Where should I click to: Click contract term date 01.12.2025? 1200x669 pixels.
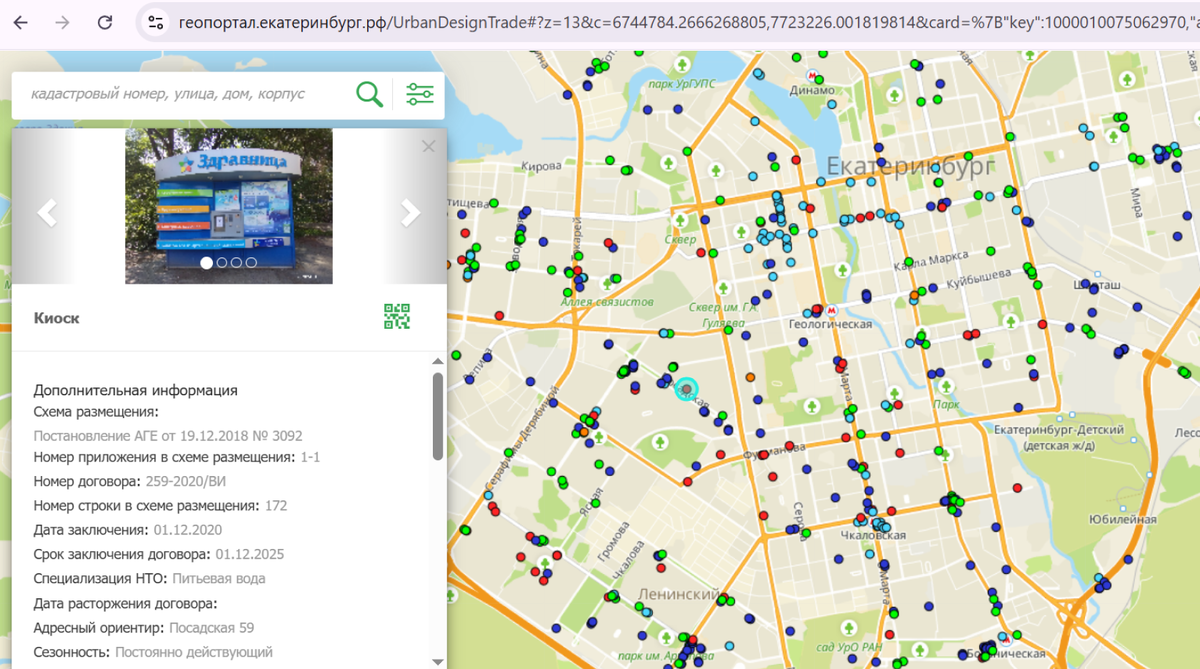click(x=250, y=554)
